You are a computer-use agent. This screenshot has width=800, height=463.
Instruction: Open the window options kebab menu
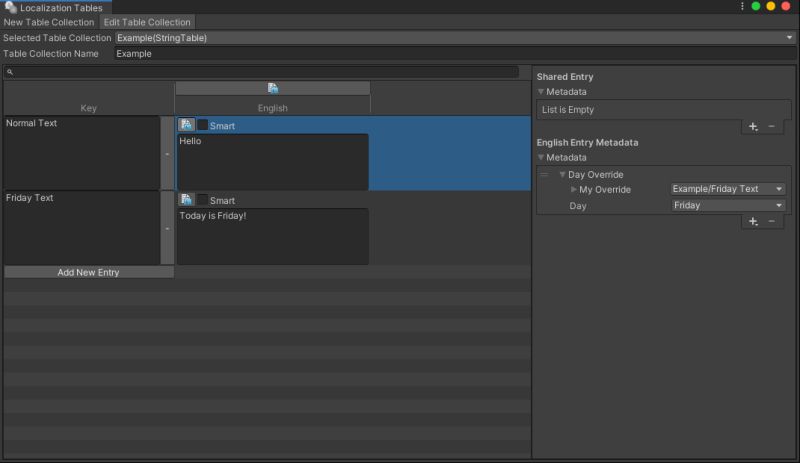(742, 6)
